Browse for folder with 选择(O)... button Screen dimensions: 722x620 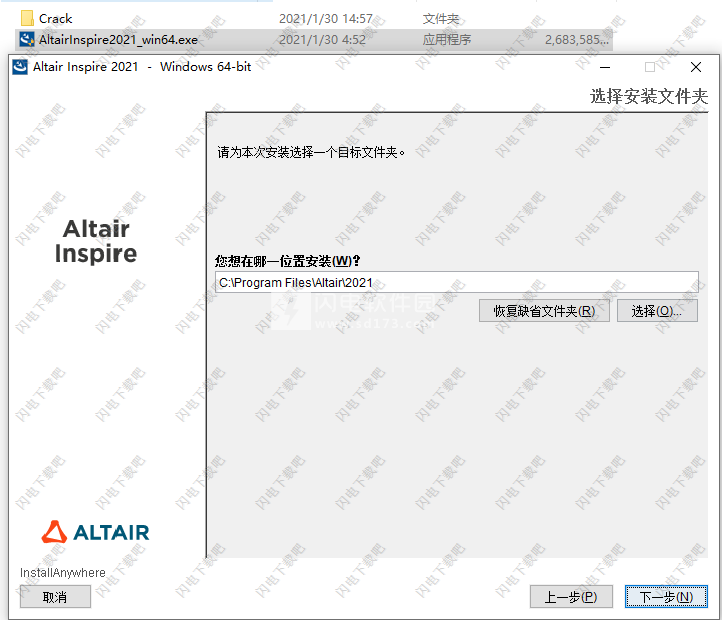(657, 311)
